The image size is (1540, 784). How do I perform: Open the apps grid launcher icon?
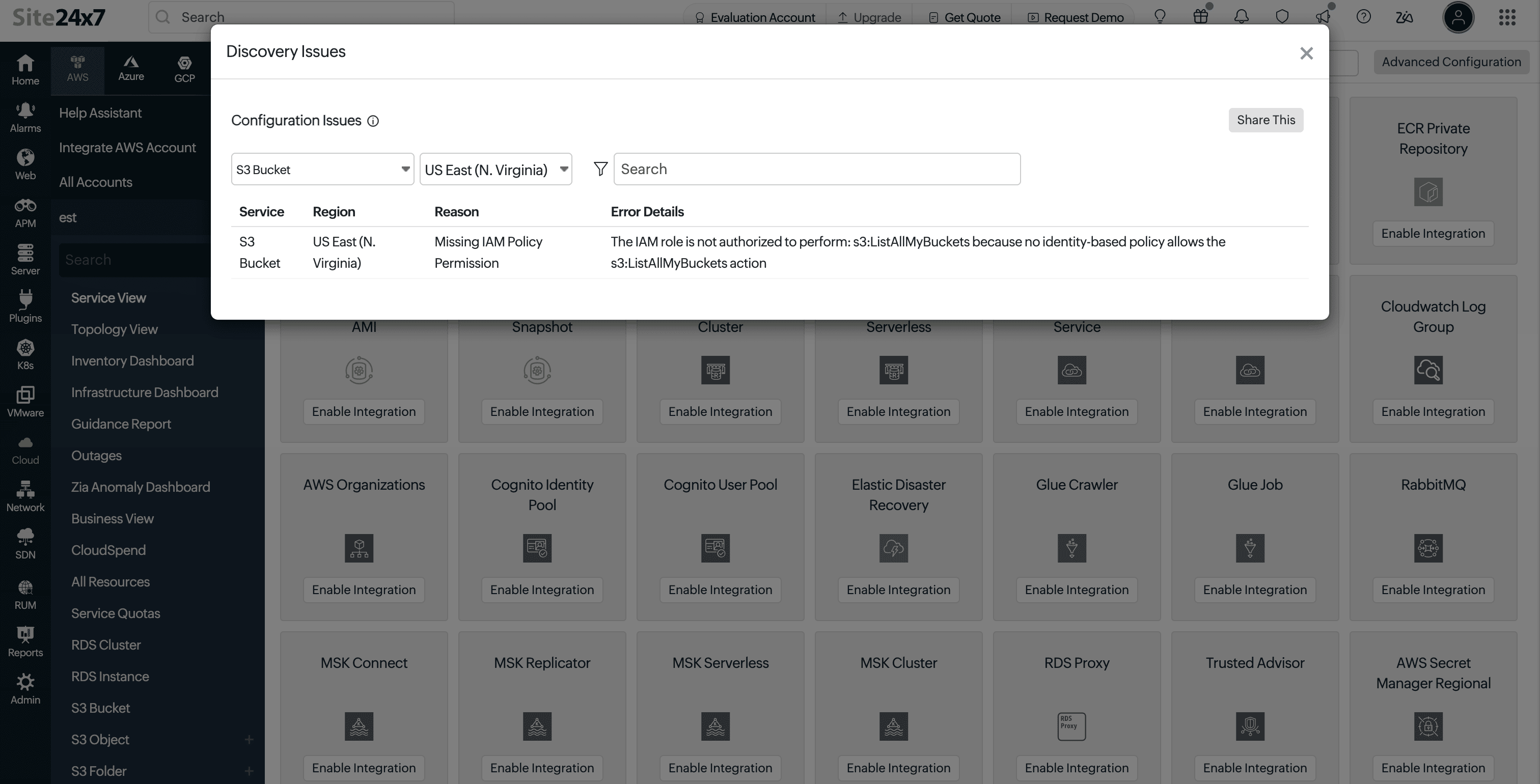tap(1507, 17)
